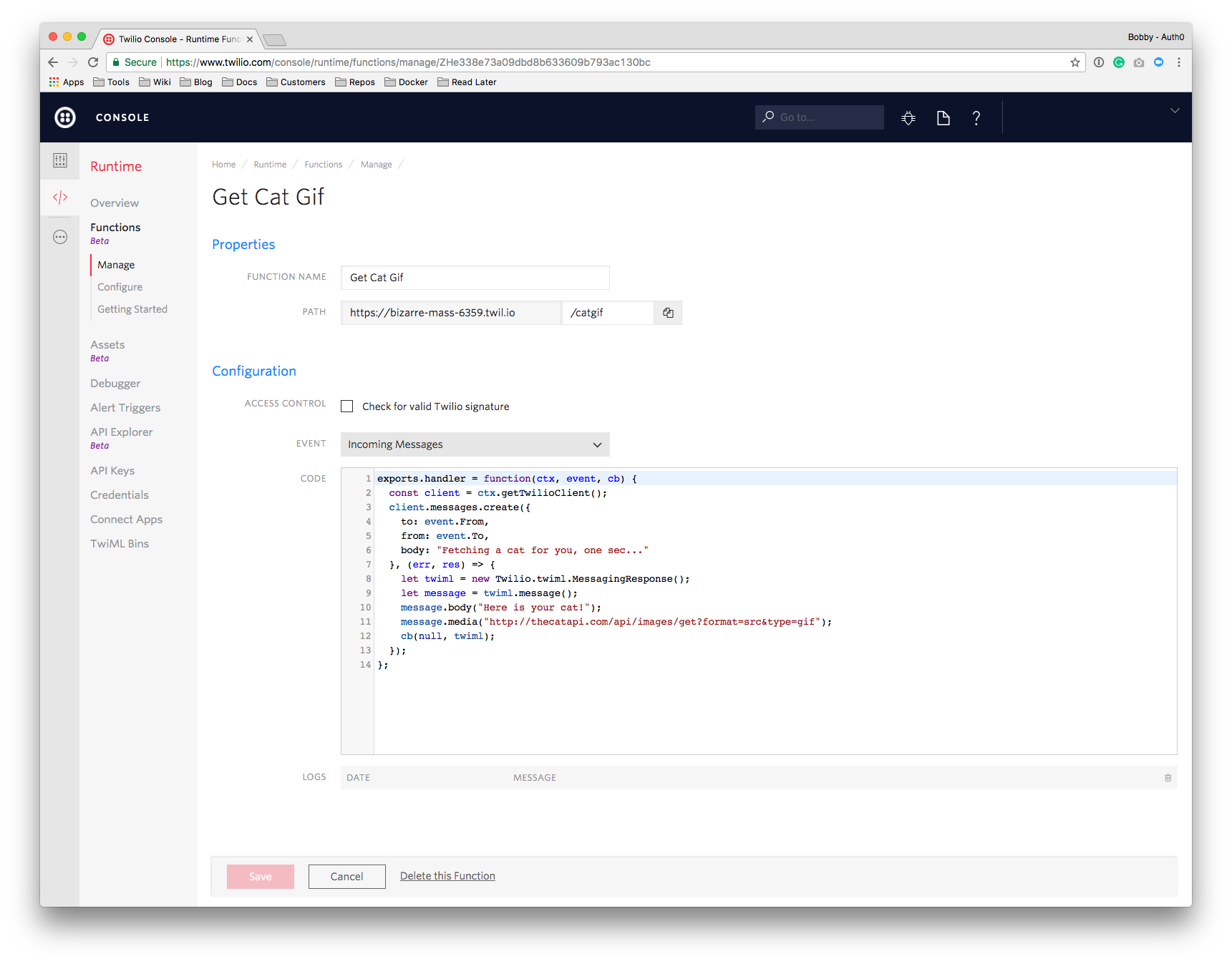Click the Manage breadcrumb link
This screenshot has width=1232, height=964.
click(377, 165)
